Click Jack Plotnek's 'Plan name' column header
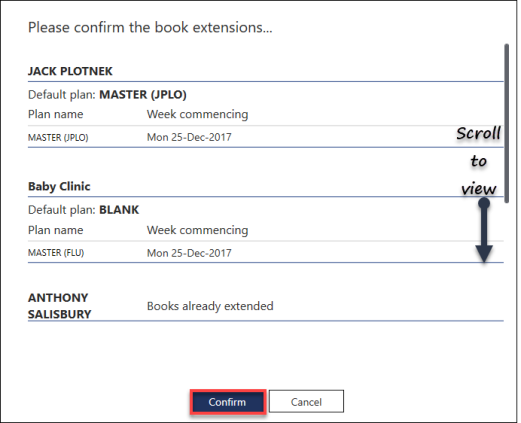521x423 pixels. coord(56,114)
